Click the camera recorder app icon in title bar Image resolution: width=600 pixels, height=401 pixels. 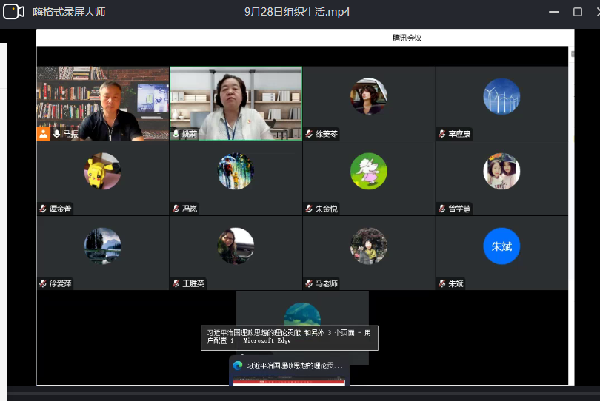14,11
